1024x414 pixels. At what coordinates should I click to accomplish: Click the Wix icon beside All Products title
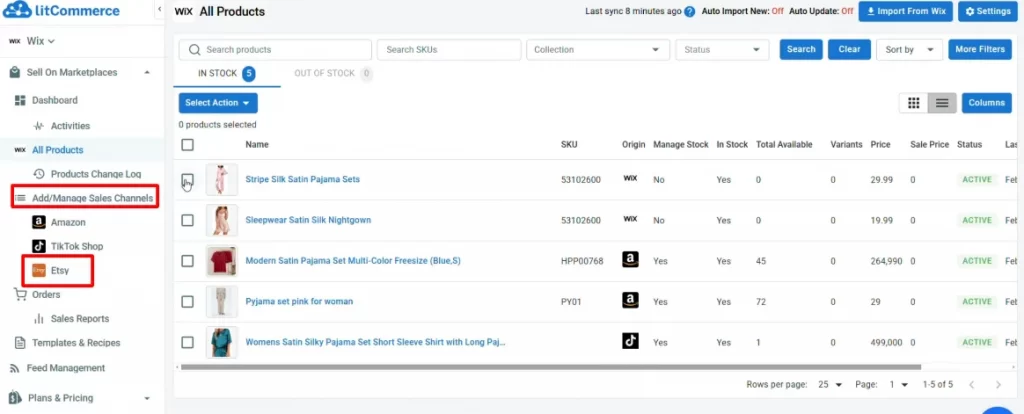click(x=184, y=11)
